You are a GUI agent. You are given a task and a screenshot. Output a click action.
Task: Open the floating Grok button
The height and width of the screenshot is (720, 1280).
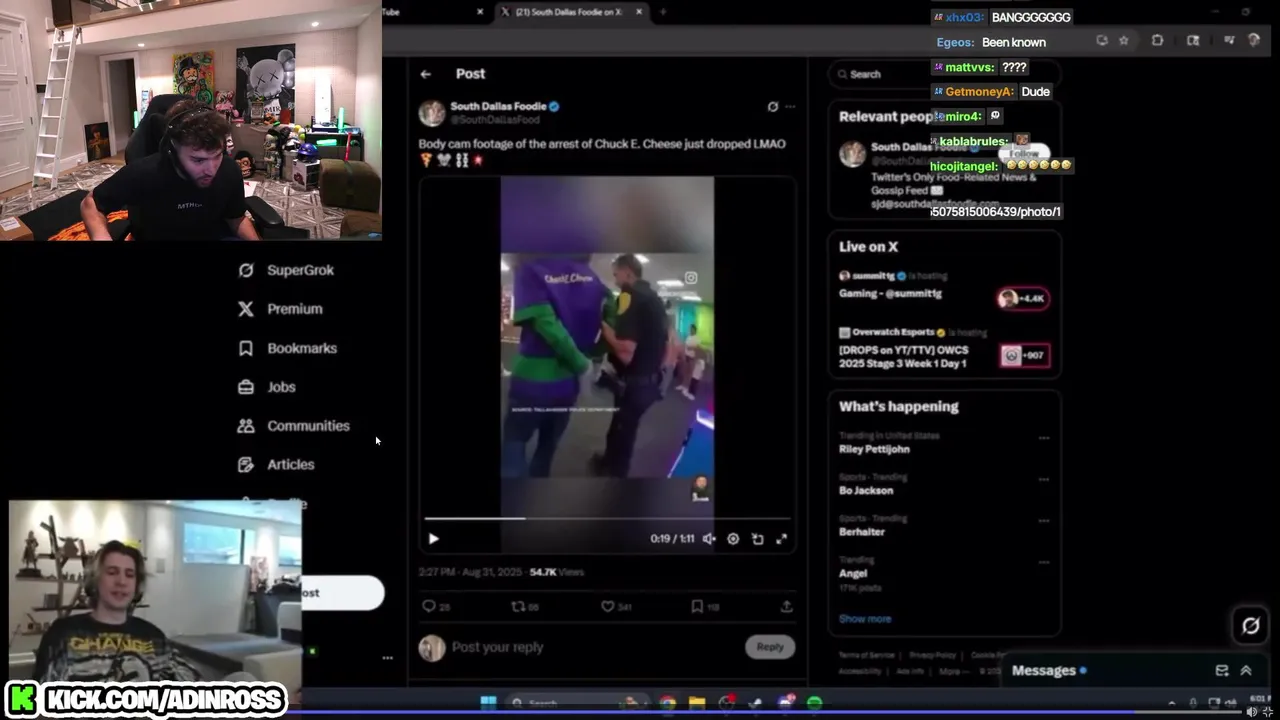1250,626
